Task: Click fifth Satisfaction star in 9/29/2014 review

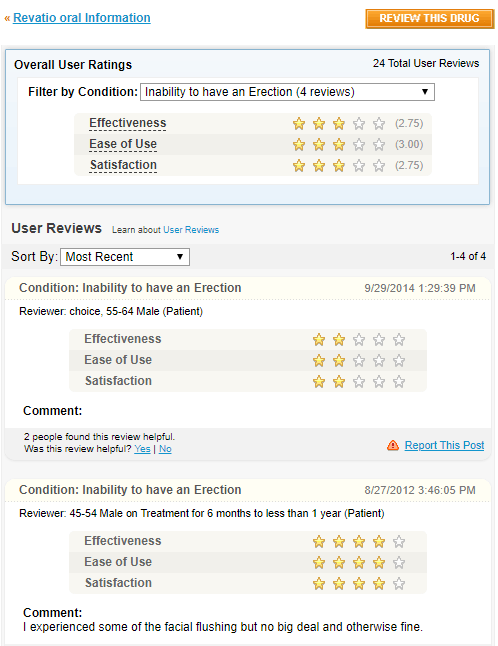Action: click(399, 382)
